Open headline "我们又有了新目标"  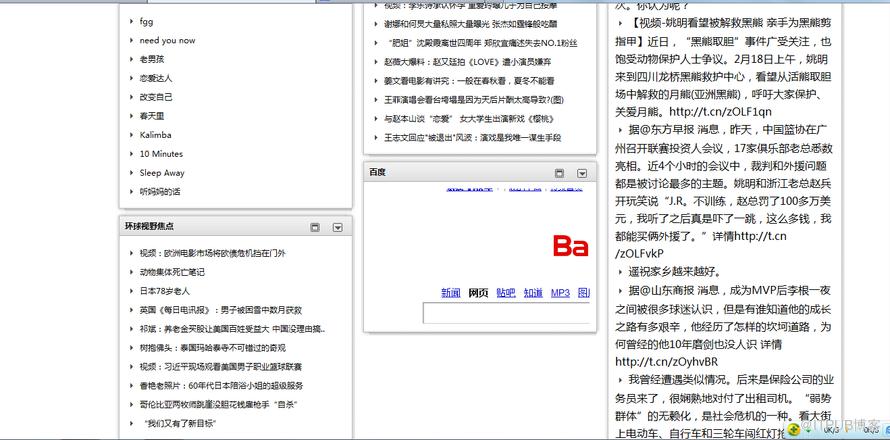180,424
